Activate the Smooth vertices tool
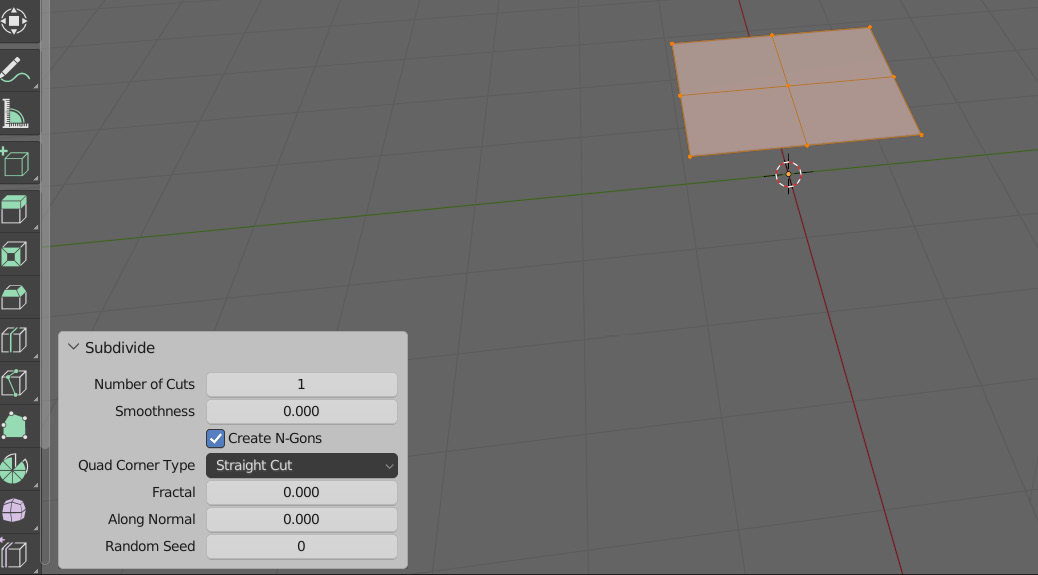The height and width of the screenshot is (575, 1038). click(x=14, y=511)
